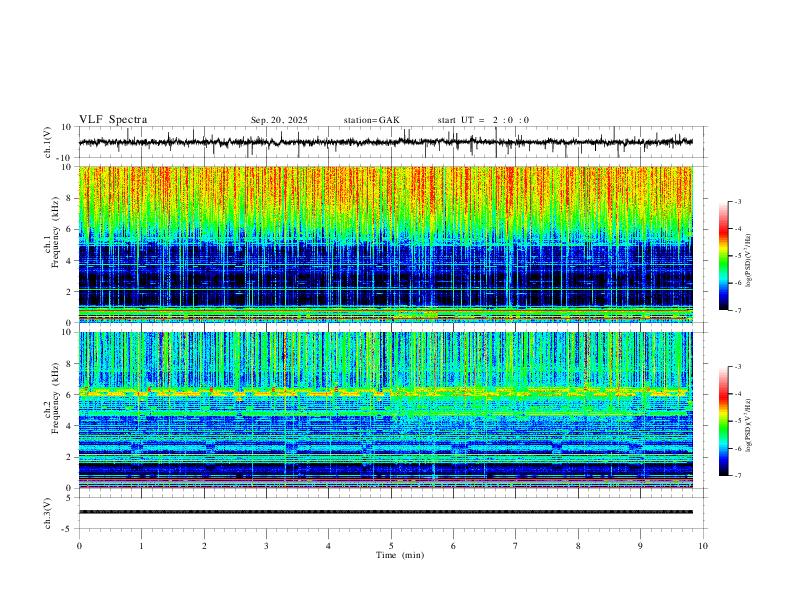
Task: Click the '-3' value on top color bar
Action: coord(738,201)
